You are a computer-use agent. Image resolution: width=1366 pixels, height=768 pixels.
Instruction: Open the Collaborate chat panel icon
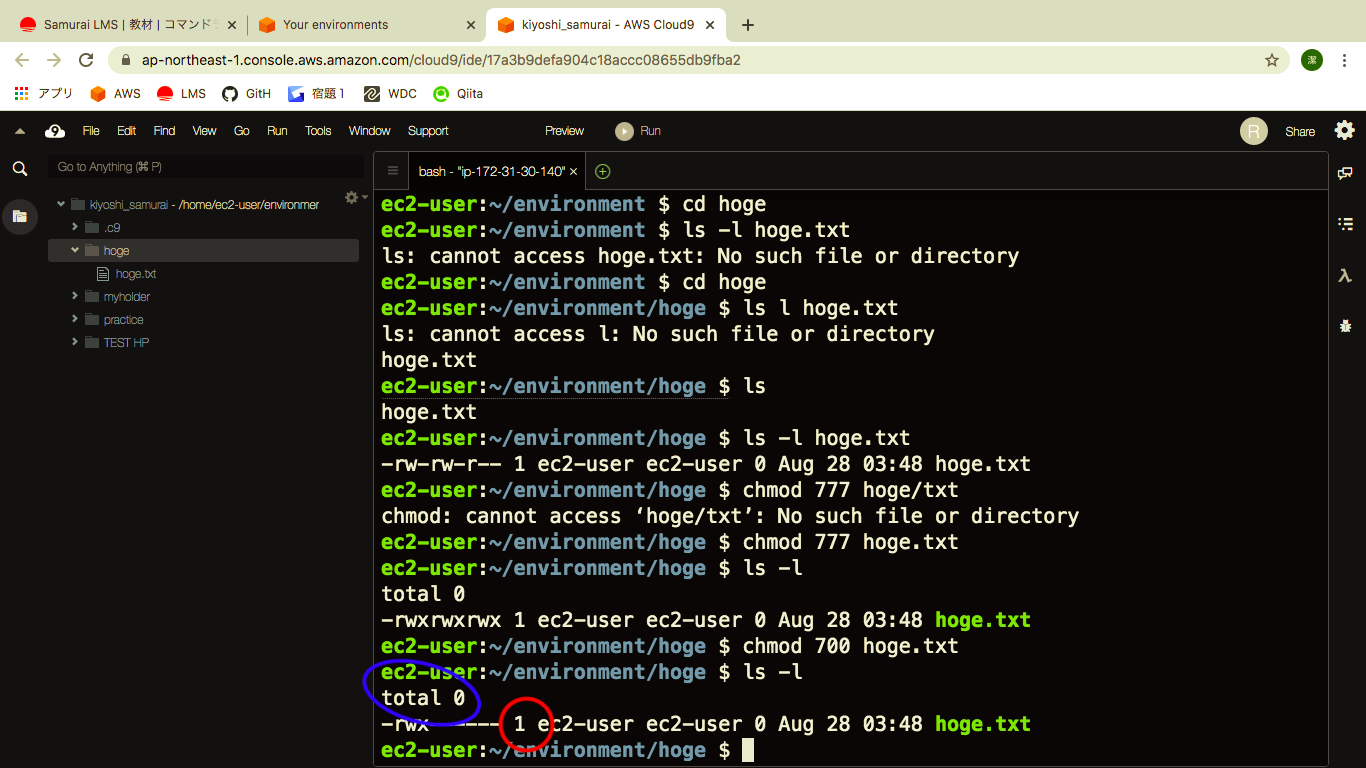coord(1345,174)
